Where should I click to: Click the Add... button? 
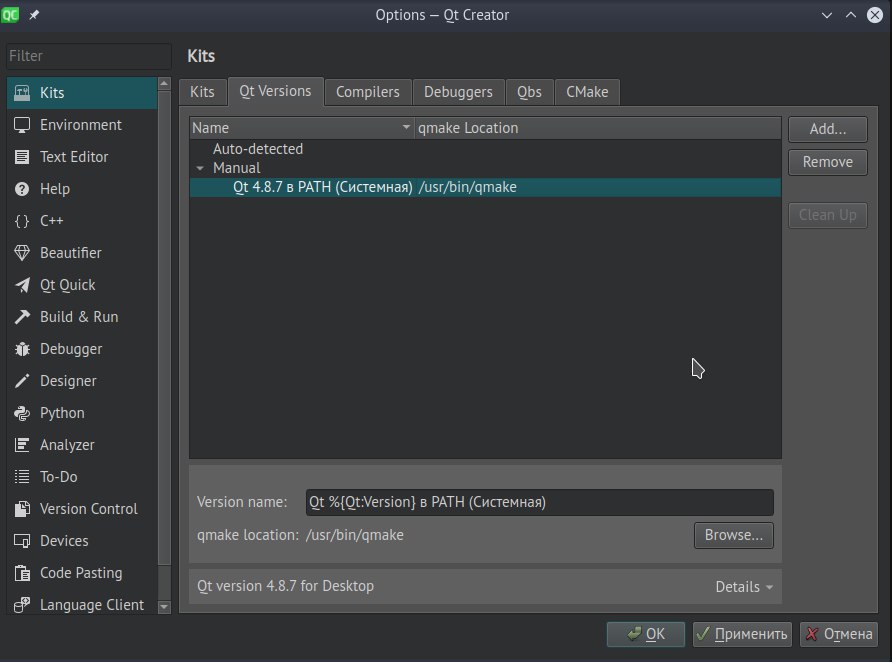pos(828,129)
